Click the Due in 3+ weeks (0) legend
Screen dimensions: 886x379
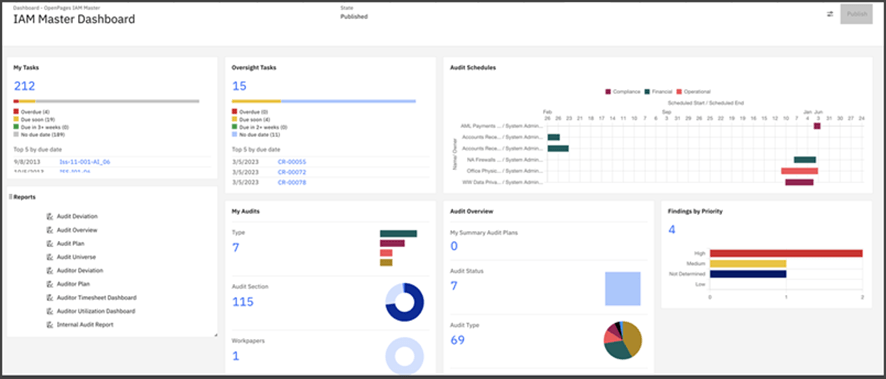click(41, 128)
